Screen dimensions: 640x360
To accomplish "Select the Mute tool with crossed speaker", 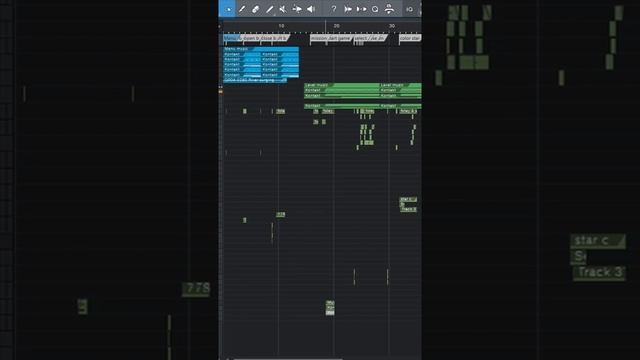I will pos(283,9).
